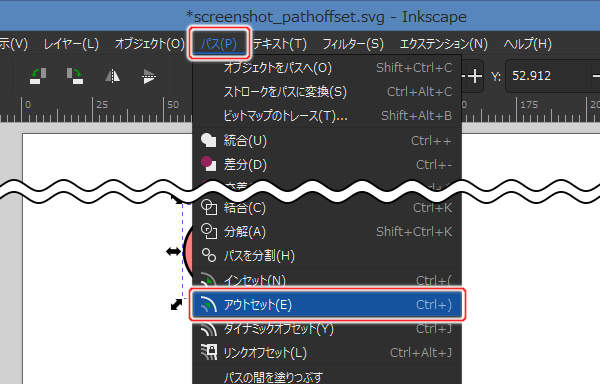Select 統合(U) union command
Screen dimensions: 600x384
click(x=327, y=141)
